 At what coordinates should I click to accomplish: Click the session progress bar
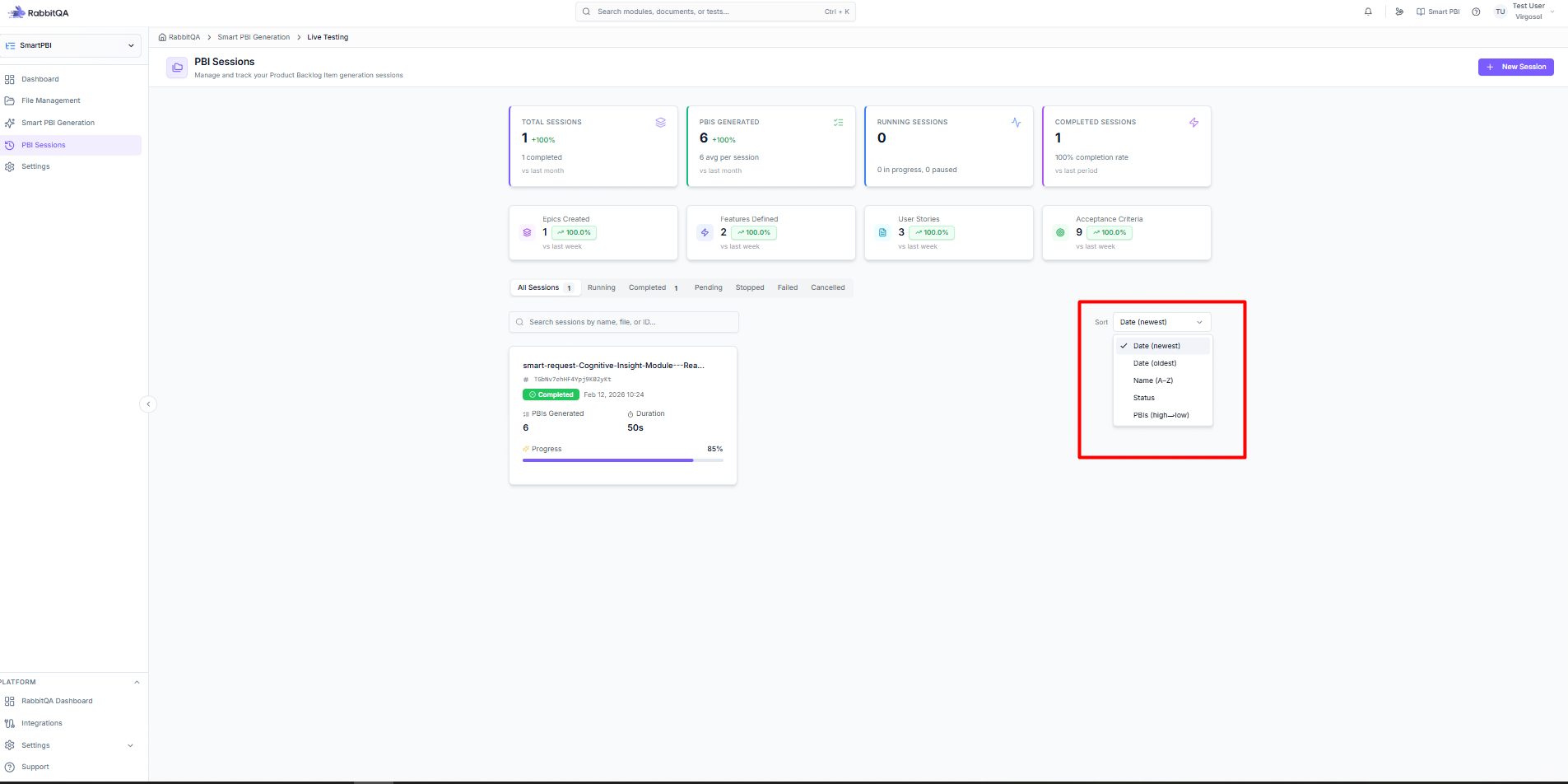622,460
